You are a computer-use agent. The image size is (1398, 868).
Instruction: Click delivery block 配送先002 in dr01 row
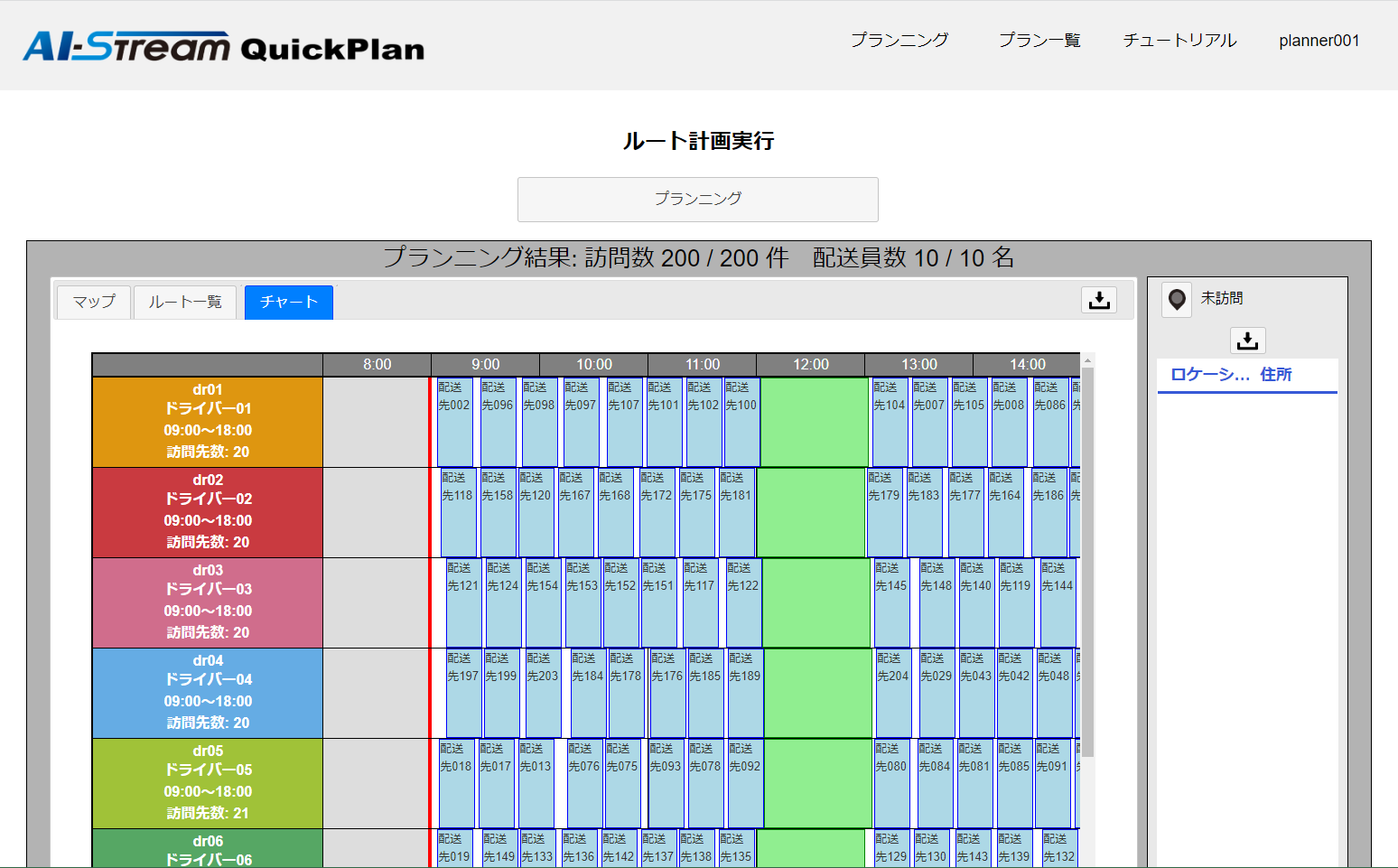[454, 422]
